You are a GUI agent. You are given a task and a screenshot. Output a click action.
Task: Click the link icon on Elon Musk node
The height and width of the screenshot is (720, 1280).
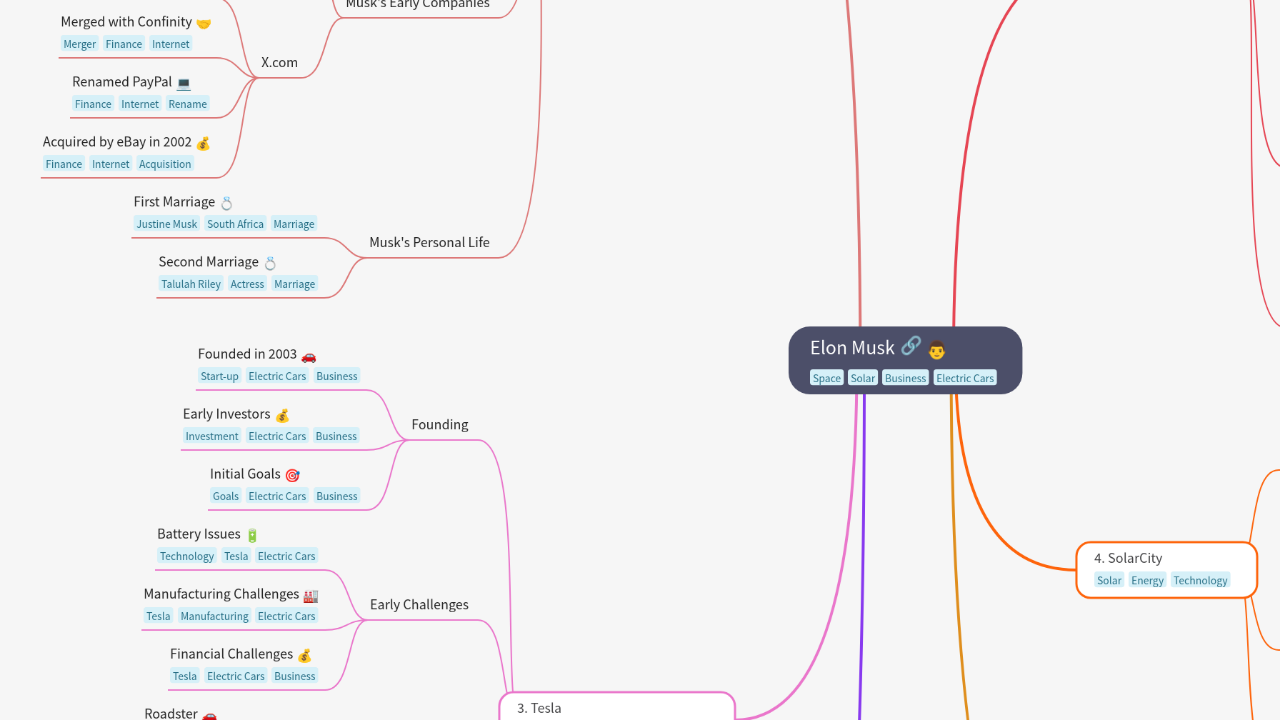click(910, 346)
